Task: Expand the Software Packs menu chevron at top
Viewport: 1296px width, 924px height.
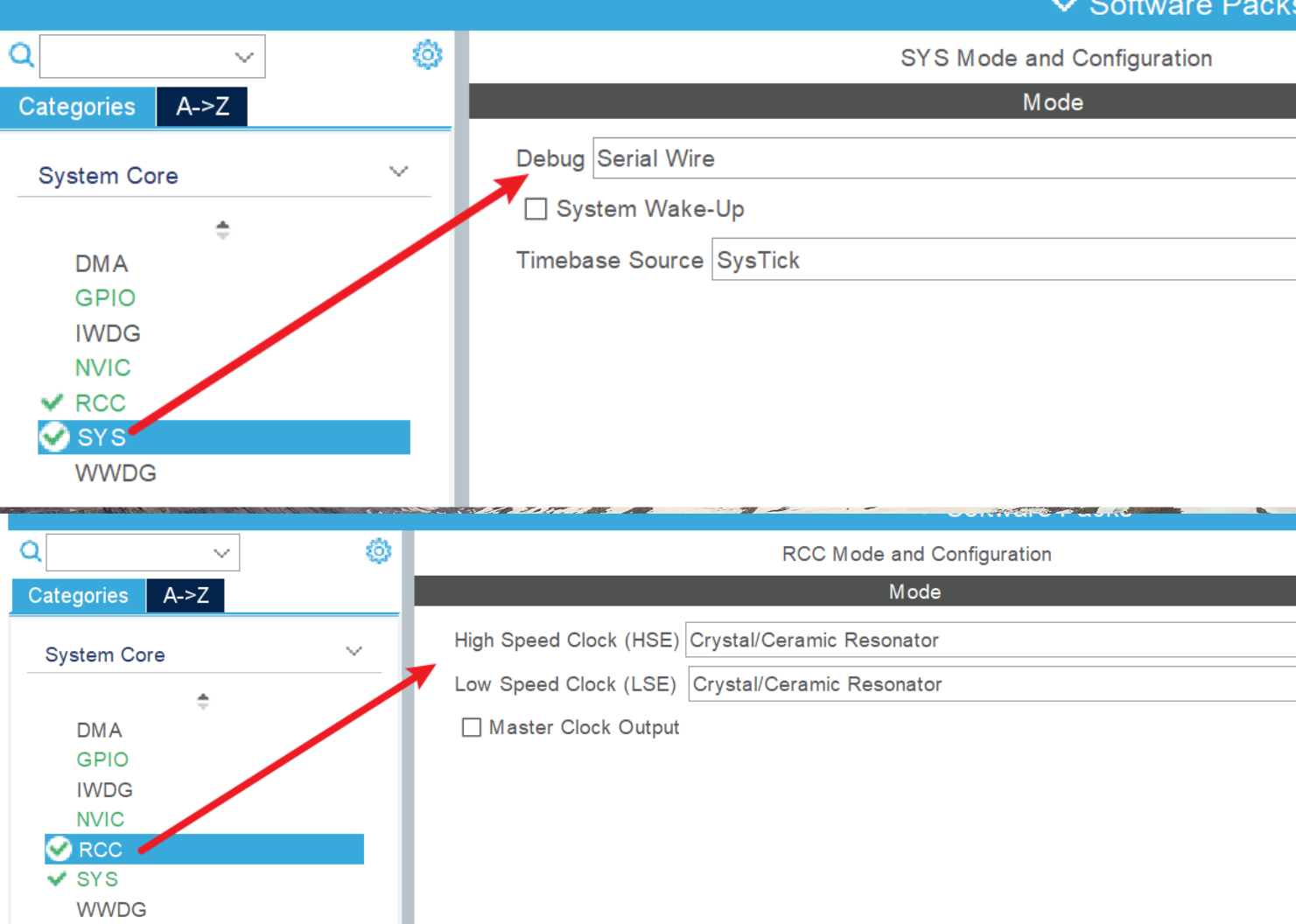Action: click(1064, 5)
